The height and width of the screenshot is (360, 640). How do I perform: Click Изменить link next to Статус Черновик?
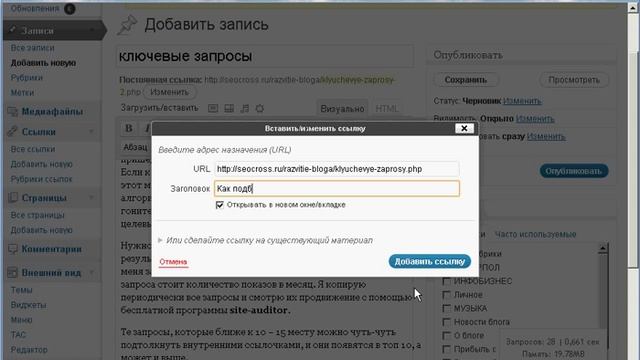(x=522, y=101)
